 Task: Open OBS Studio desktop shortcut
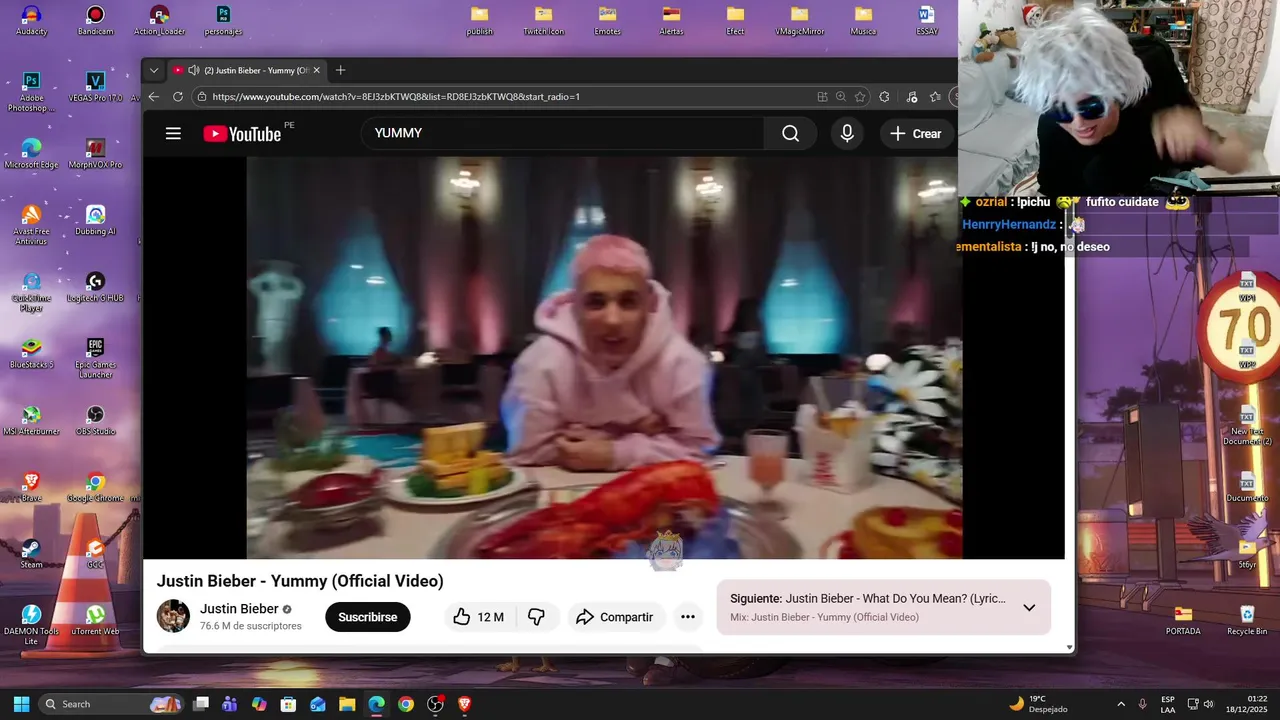(x=95, y=420)
